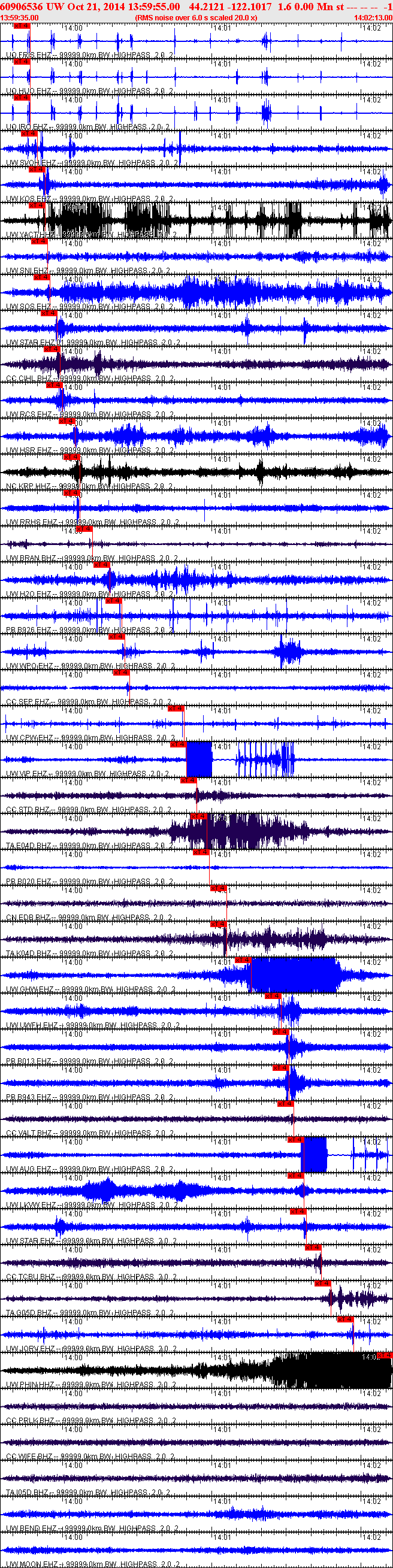The width and height of the screenshot is (393, 1568).
Task: Select the UW.MOON.EHZ station label
Action: click(x=92, y=1564)
